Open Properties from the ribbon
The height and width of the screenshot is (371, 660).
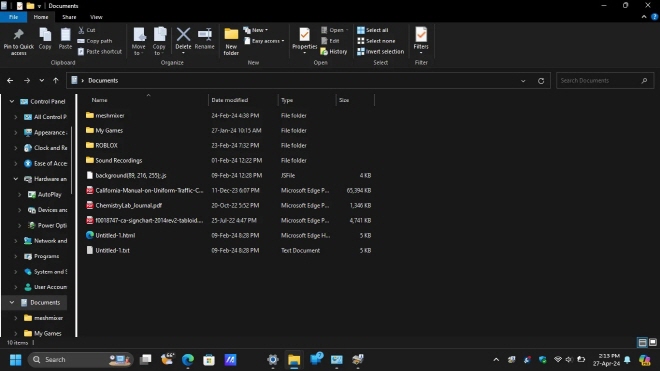304,40
